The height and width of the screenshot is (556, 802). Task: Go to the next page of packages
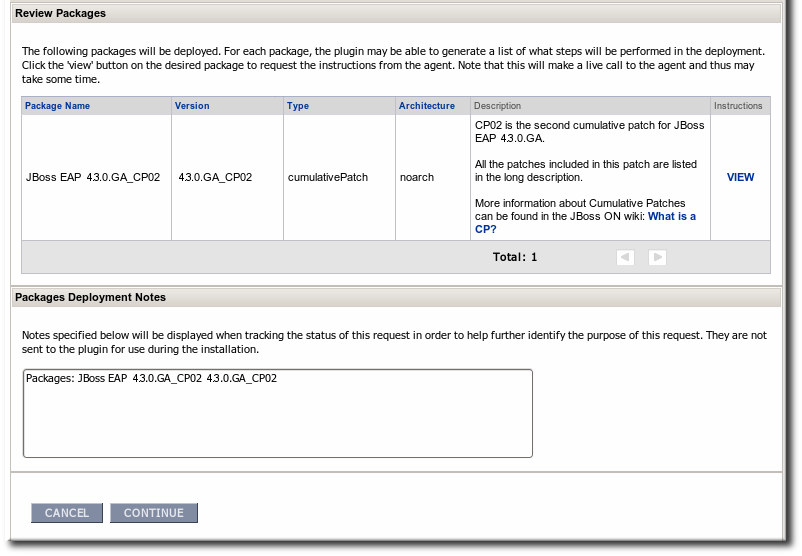coord(657,257)
